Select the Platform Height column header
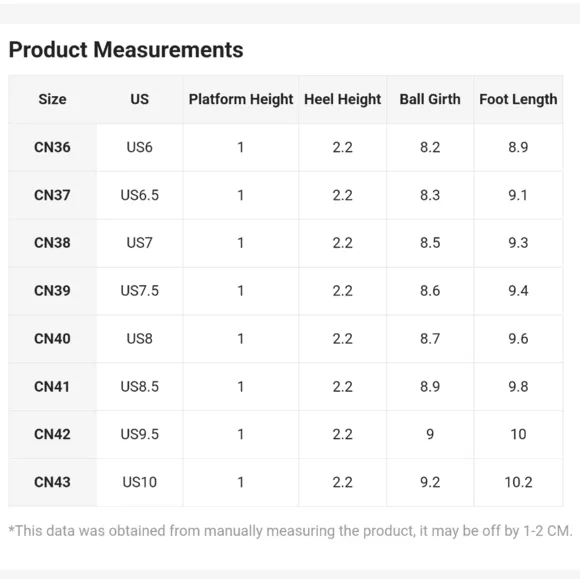The image size is (580, 579). [241, 99]
